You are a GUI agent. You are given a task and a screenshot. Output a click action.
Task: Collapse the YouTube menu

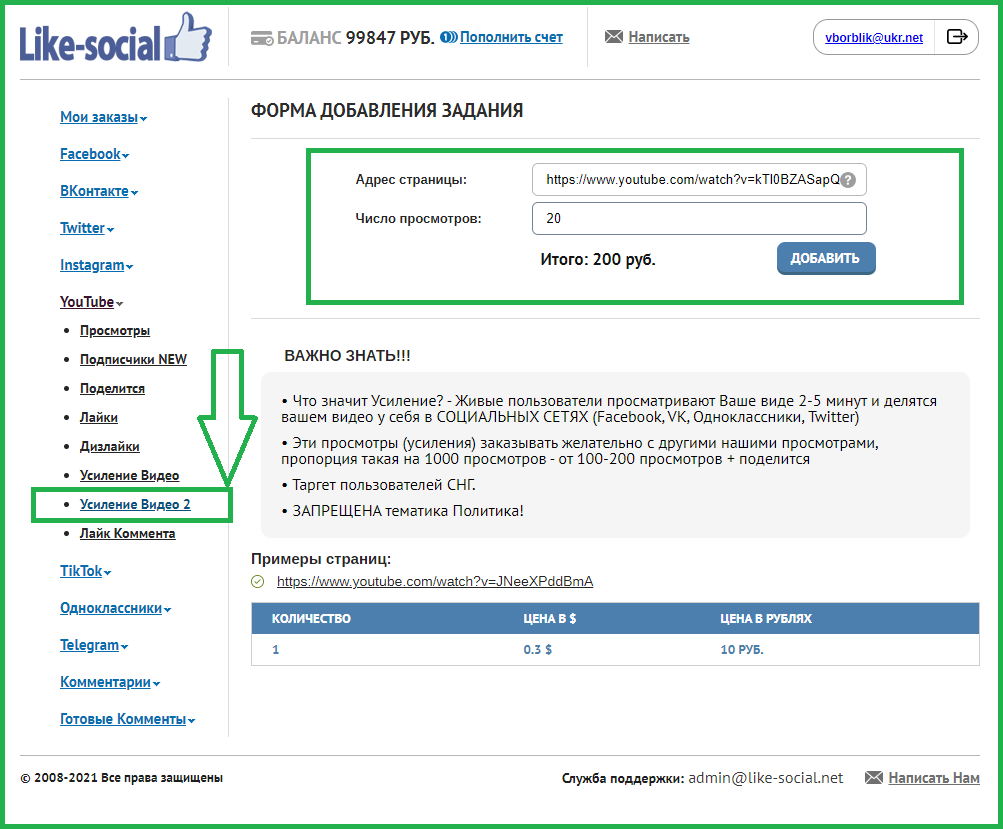[91, 302]
